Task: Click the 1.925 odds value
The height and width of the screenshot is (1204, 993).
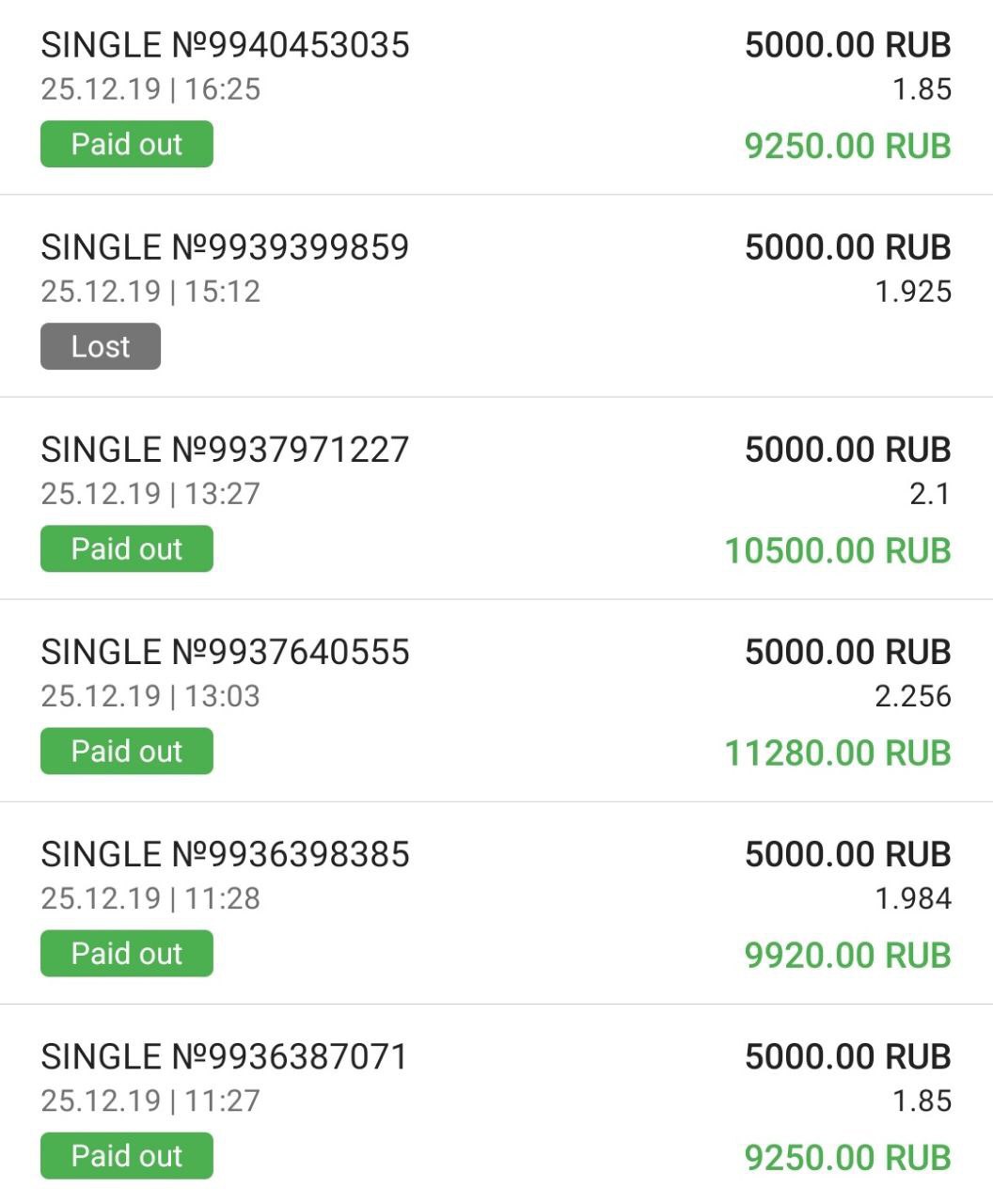Action: [913, 292]
